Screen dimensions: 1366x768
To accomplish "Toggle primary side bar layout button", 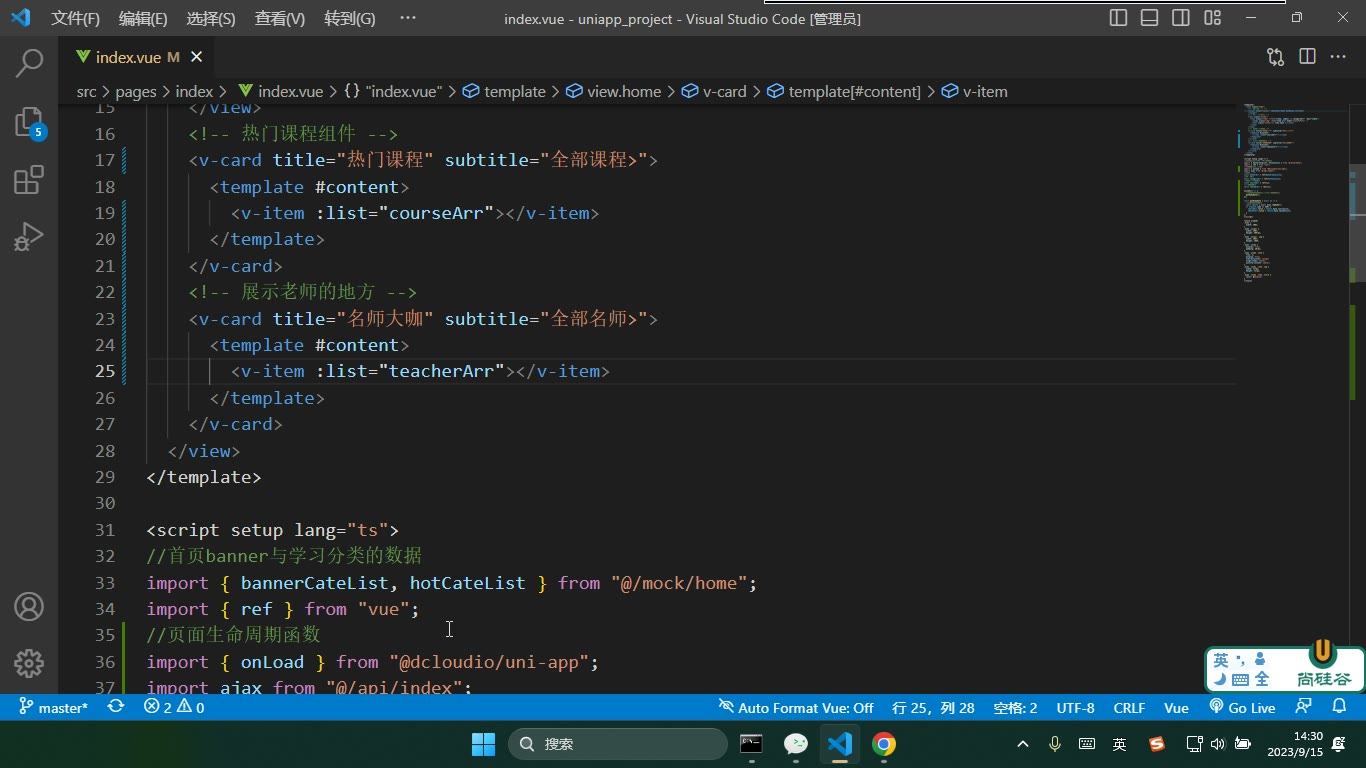I will [1119, 18].
